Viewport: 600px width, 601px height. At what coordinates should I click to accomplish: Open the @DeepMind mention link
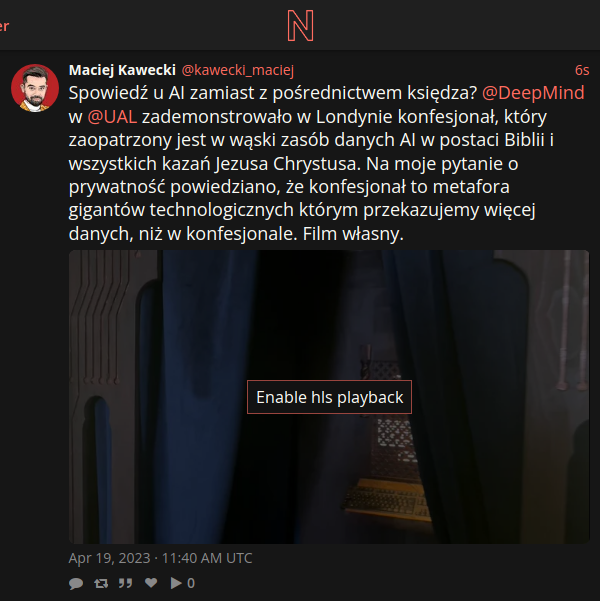pyautogui.click(x=533, y=93)
